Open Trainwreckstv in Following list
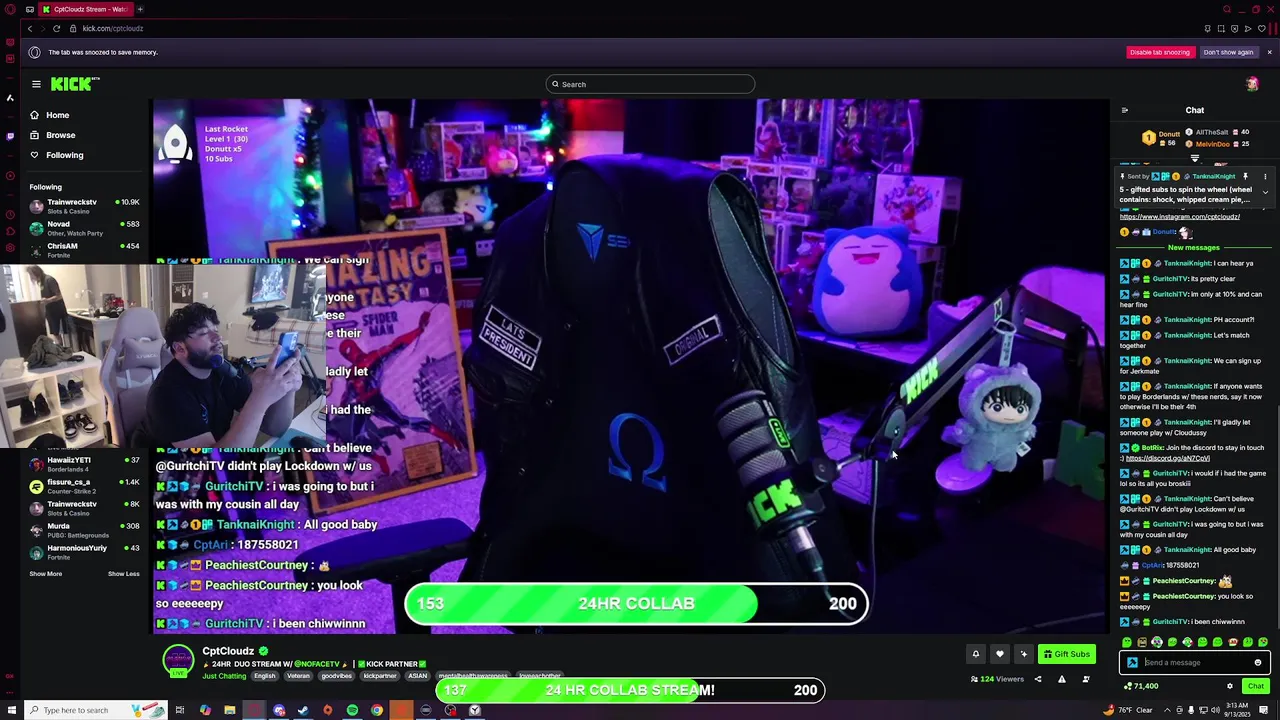 point(84,207)
